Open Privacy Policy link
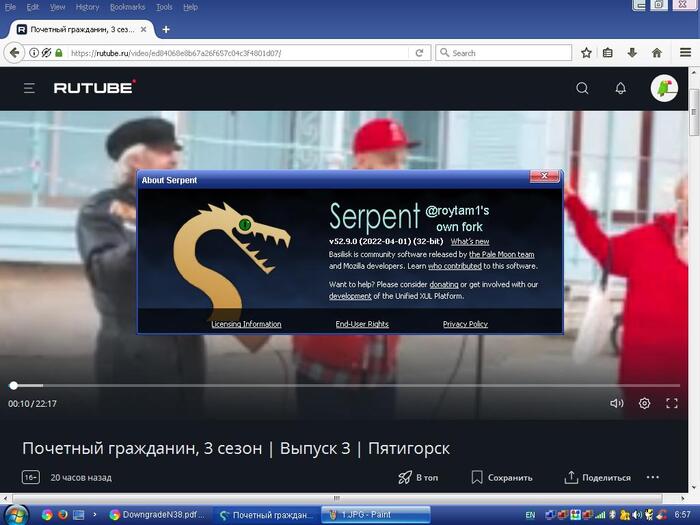The height and width of the screenshot is (525, 700). point(465,324)
